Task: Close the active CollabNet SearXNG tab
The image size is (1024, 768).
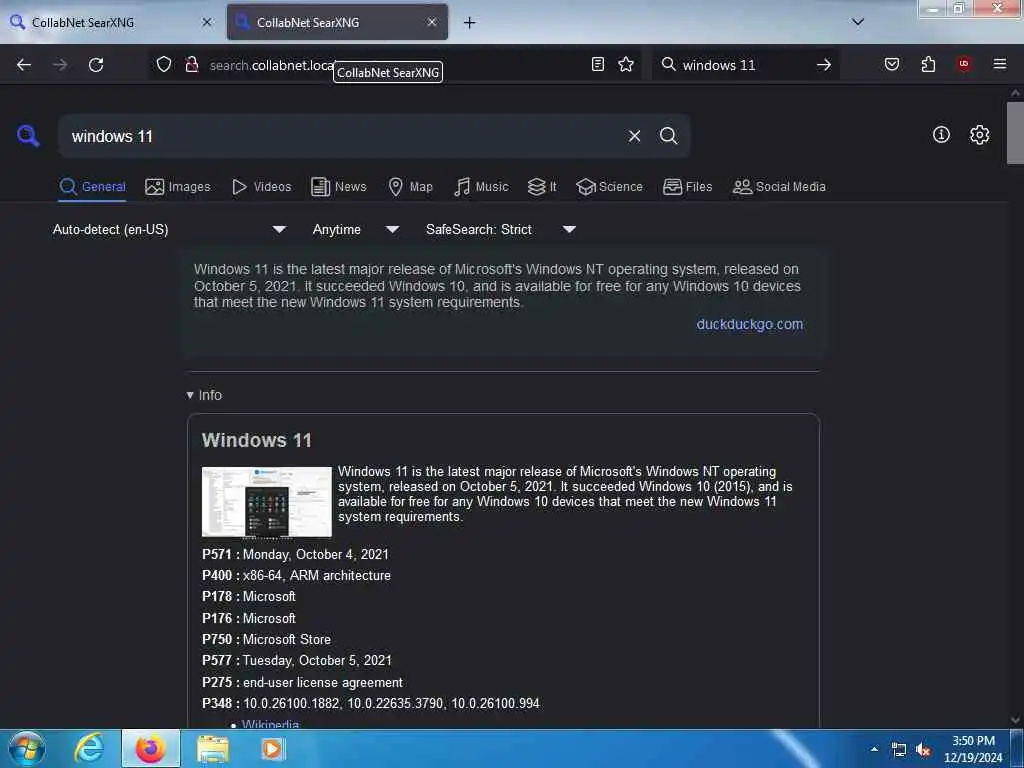Action: pyautogui.click(x=432, y=22)
